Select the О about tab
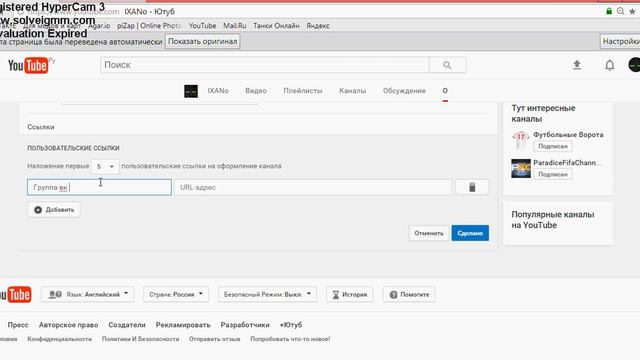 [x=445, y=91]
